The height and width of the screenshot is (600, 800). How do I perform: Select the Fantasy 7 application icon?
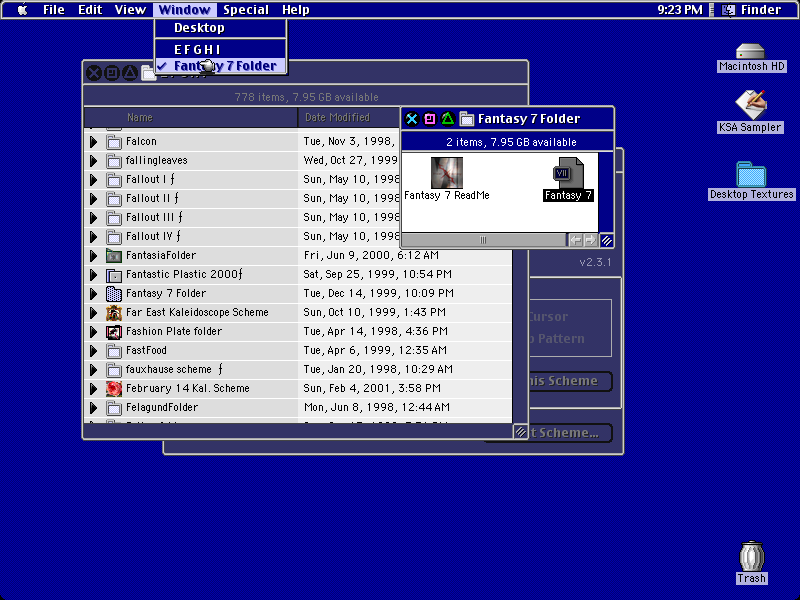(x=568, y=173)
